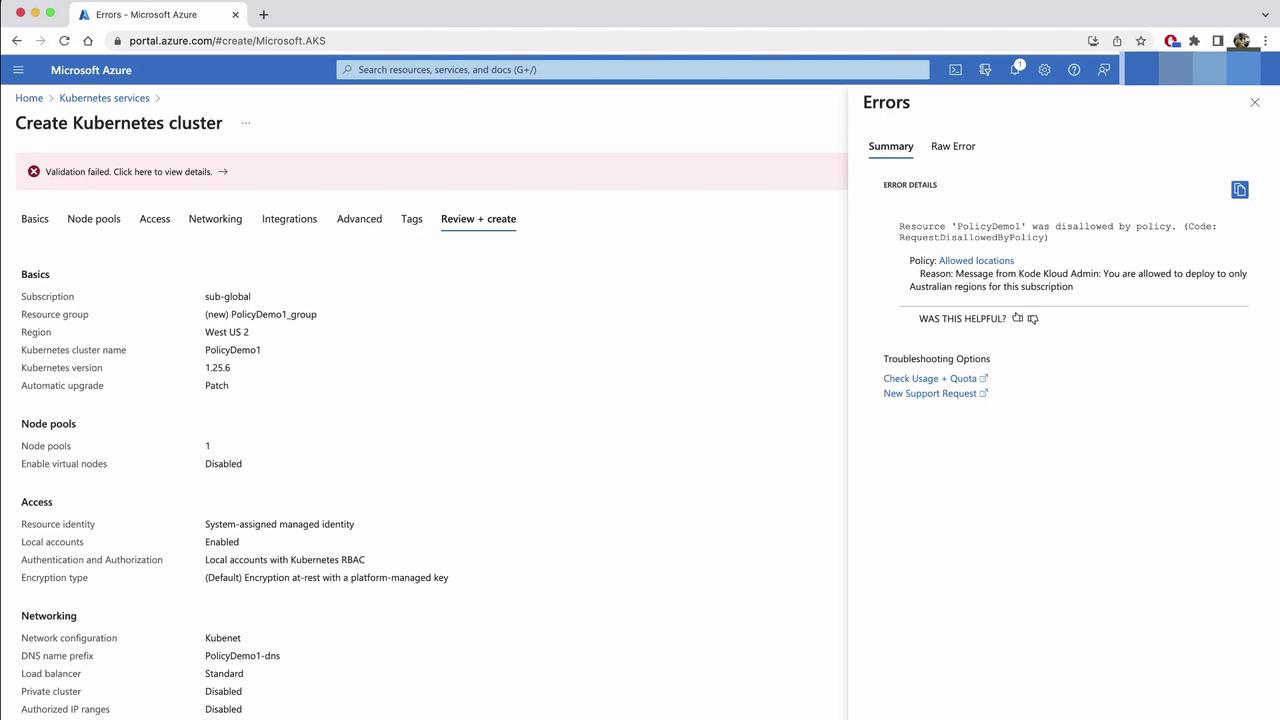Click the DNS name prefix value 'PolicyDemo1-dns'

click(x=243, y=656)
